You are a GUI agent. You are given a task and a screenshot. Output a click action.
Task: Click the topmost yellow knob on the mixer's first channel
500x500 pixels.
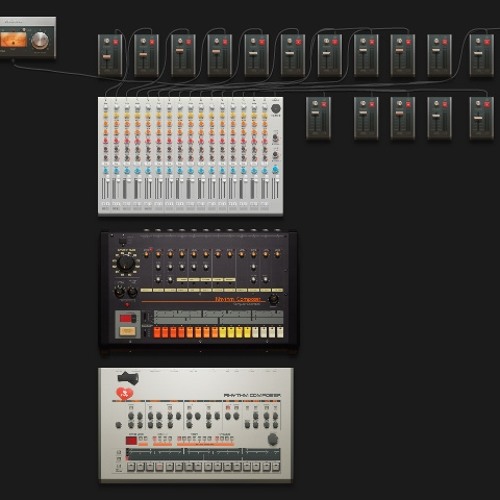pos(106,116)
